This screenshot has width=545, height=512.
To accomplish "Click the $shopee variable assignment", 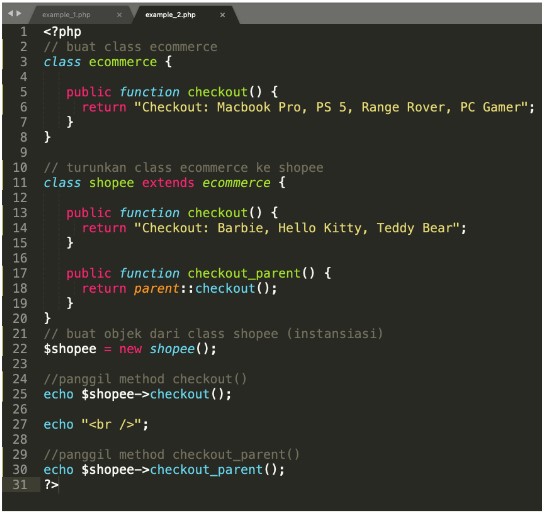I will point(70,349).
